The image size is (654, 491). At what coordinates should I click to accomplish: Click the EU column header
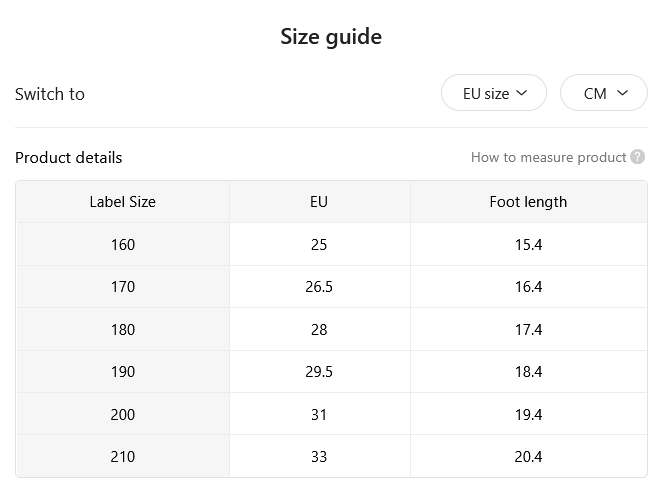pos(319,202)
